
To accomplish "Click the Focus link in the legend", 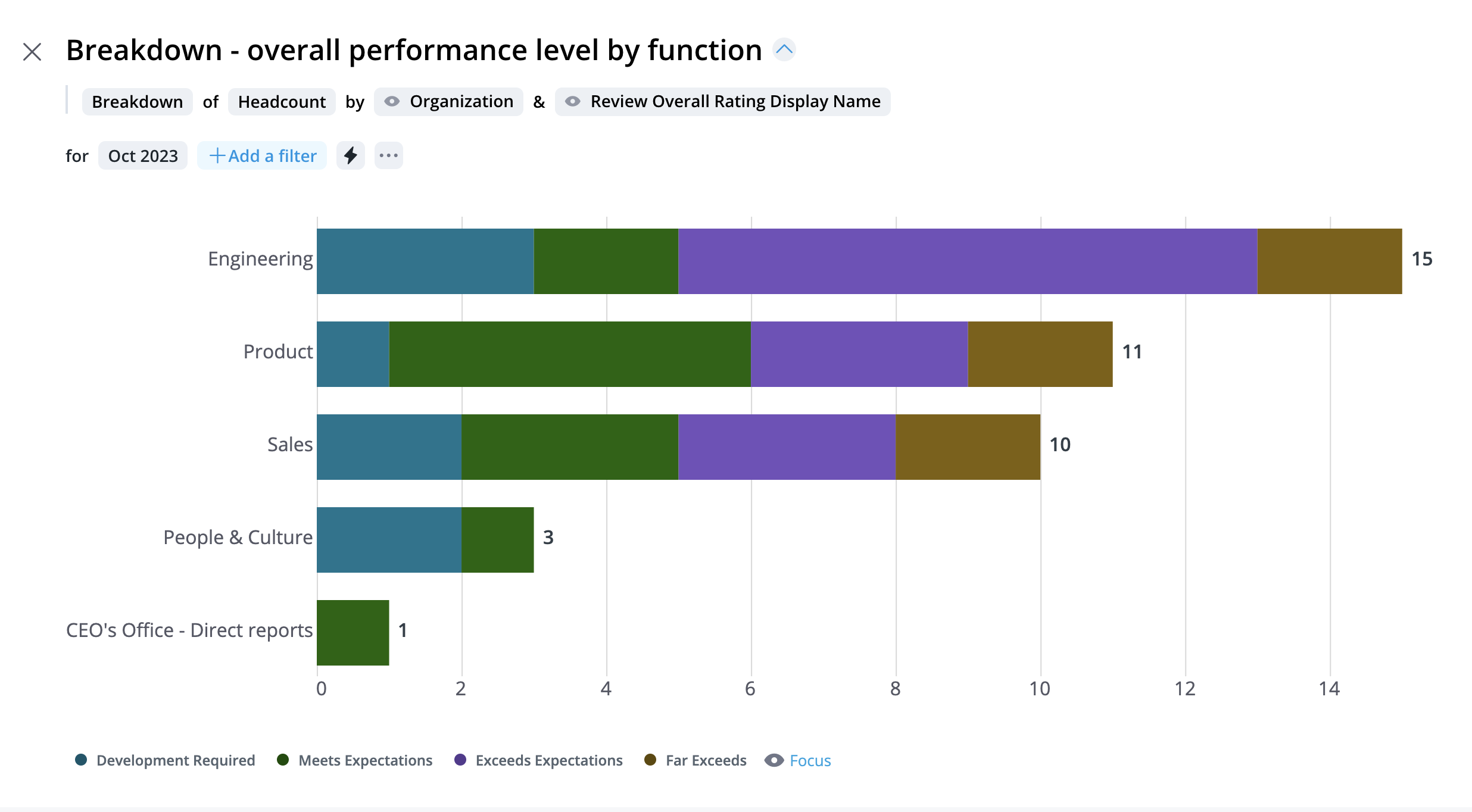I will [810, 761].
